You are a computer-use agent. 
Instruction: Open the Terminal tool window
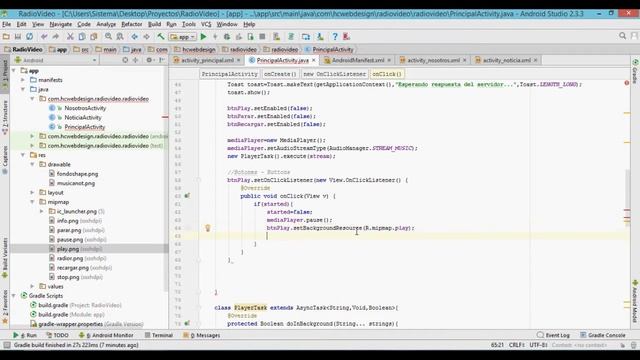159,335
